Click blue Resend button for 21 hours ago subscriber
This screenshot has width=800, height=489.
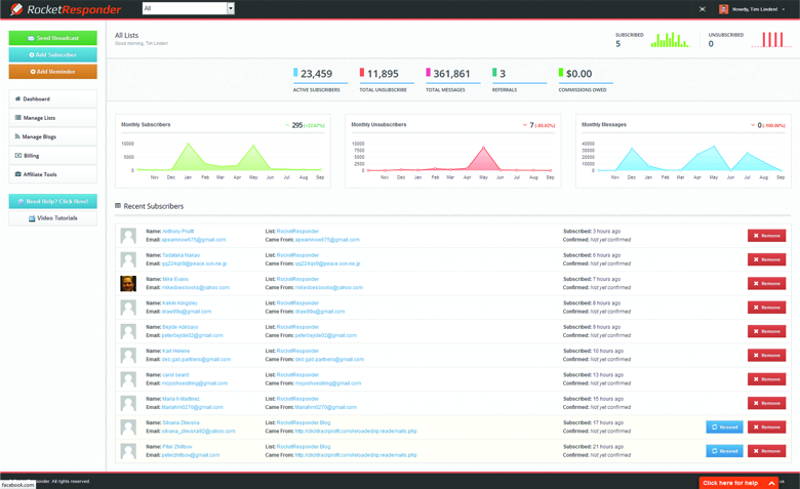[x=724, y=451]
